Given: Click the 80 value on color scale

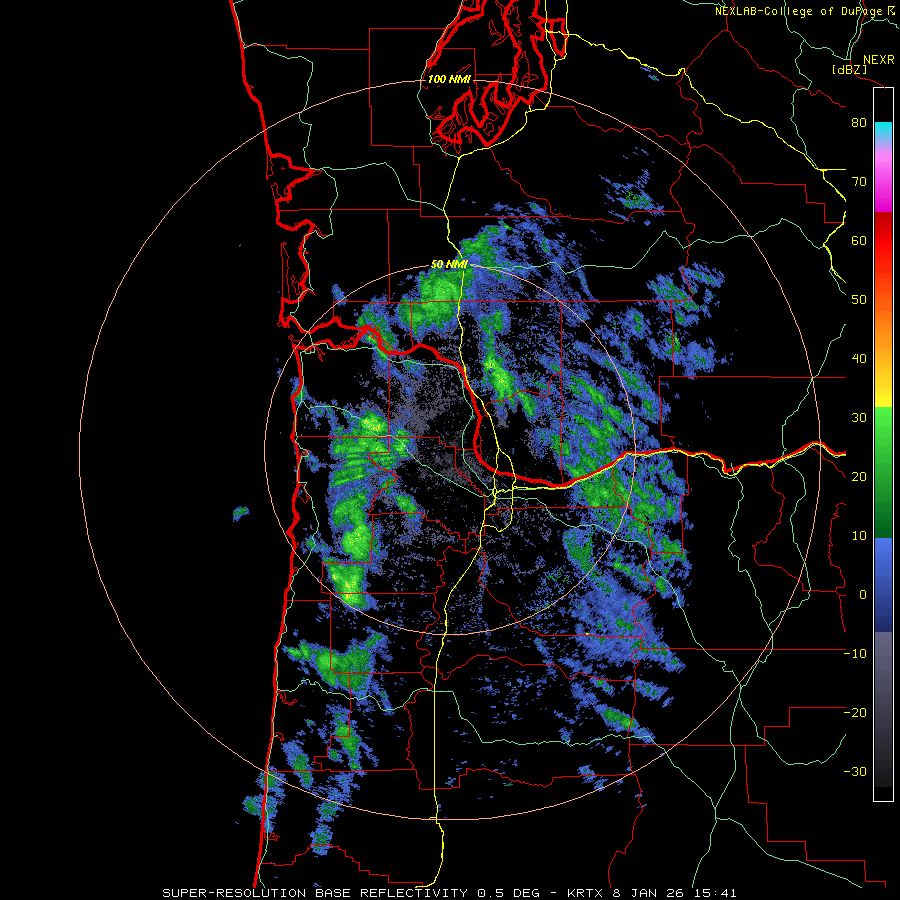Looking at the screenshot, I should coord(859,123).
